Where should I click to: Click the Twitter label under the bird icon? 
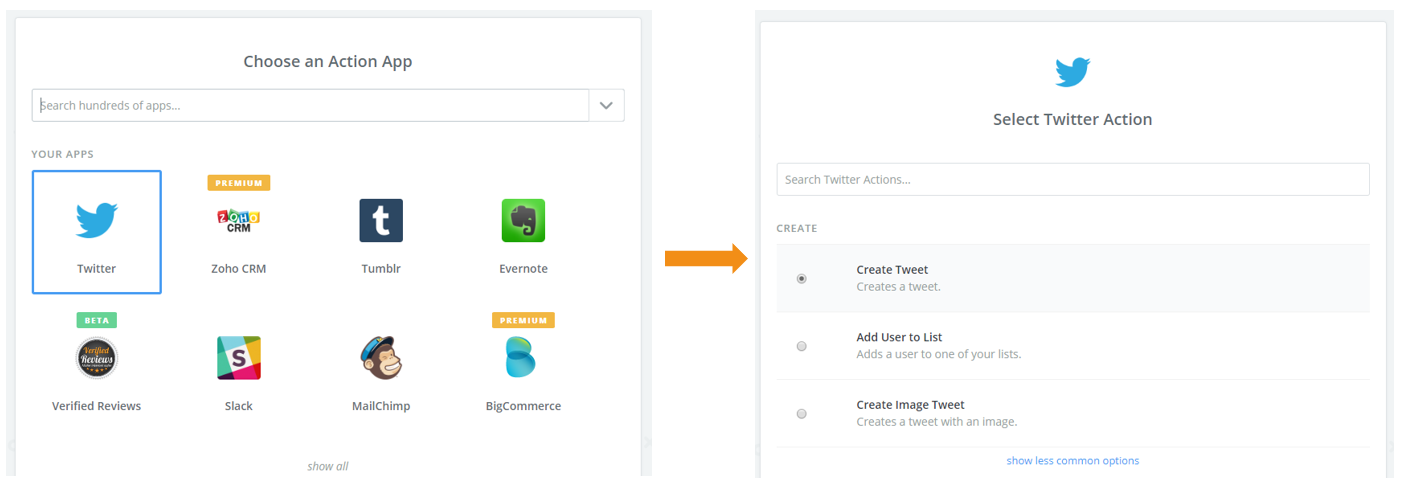(x=97, y=269)
